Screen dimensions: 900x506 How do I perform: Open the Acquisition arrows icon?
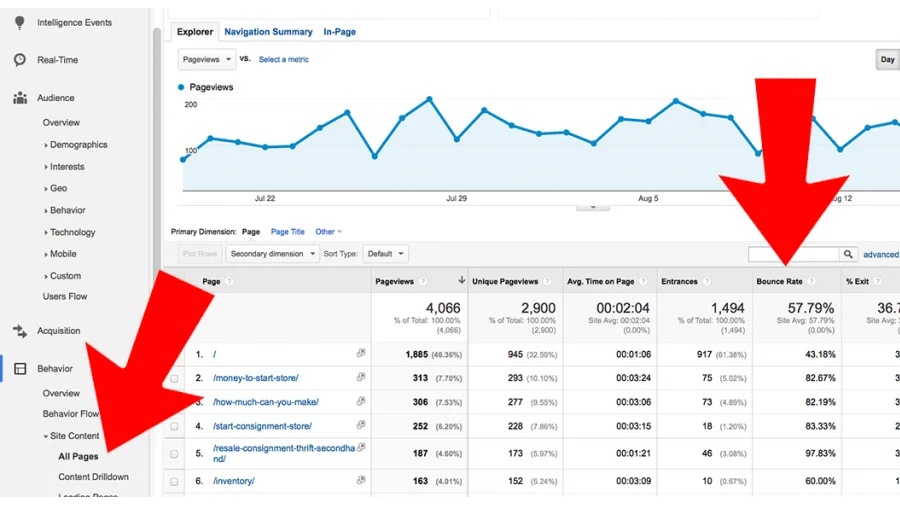[20, 331]
